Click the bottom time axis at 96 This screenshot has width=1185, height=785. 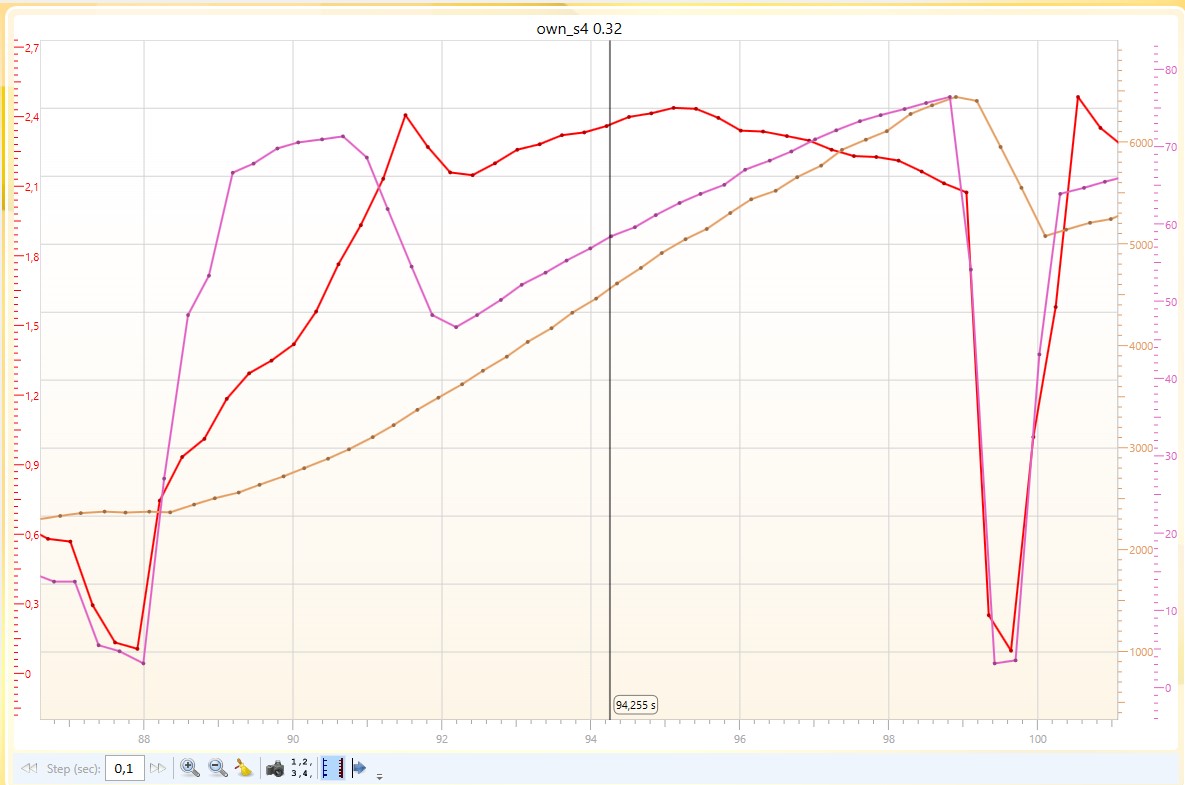739,738
